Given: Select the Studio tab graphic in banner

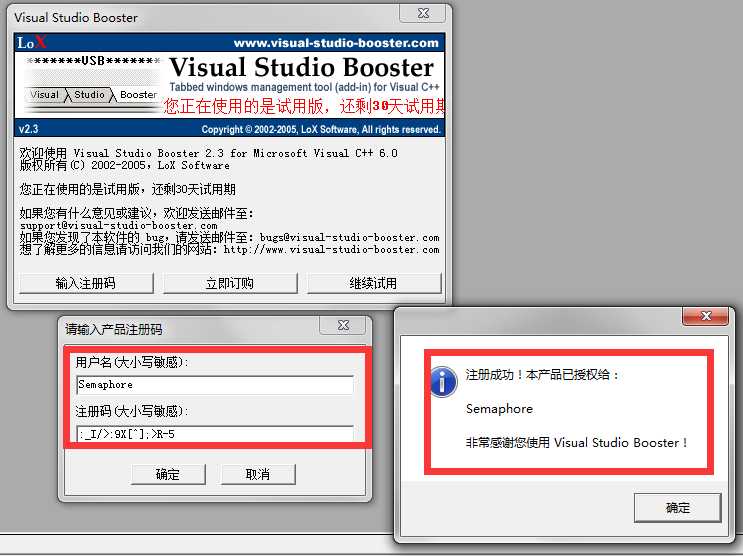Looking at the screenshot, I should pyautogui.click(x=89, y=94).
